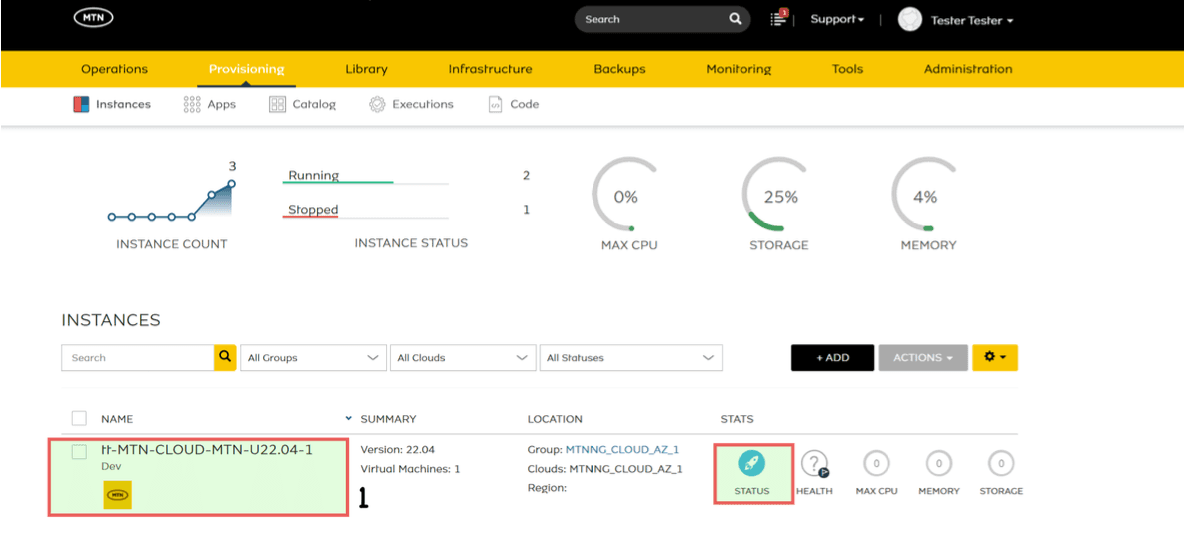Click the MEMORY 4% gauge
This screenshot has height=551, width=1186.
pos(925,197)
